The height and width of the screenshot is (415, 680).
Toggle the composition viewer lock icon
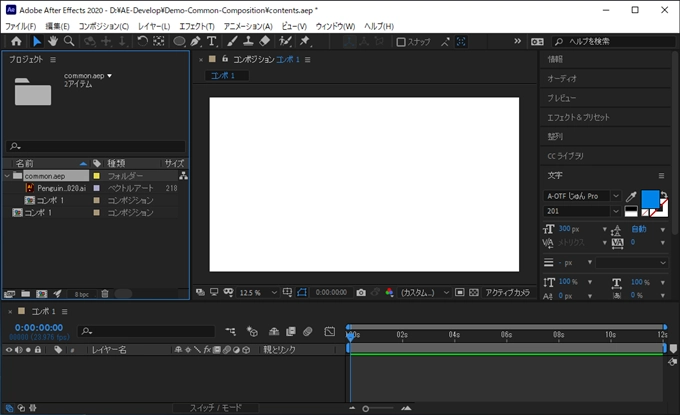pyautogui.click(x=225, y=59)
